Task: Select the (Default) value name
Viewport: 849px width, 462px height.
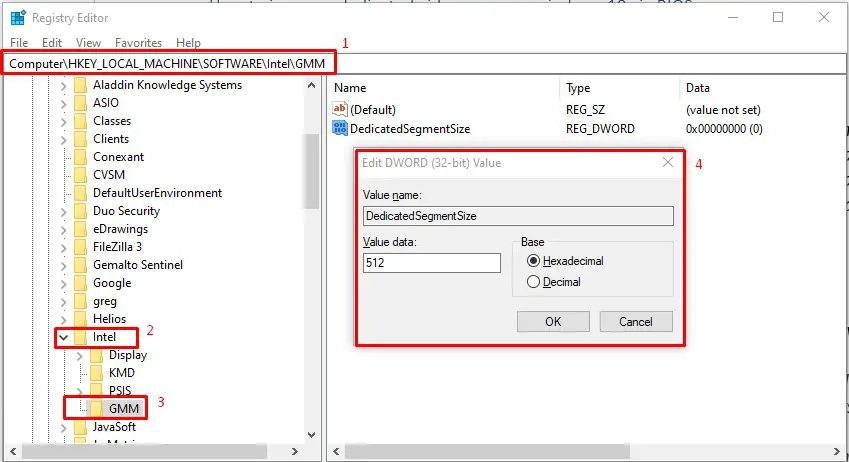Action: point(373,110)
